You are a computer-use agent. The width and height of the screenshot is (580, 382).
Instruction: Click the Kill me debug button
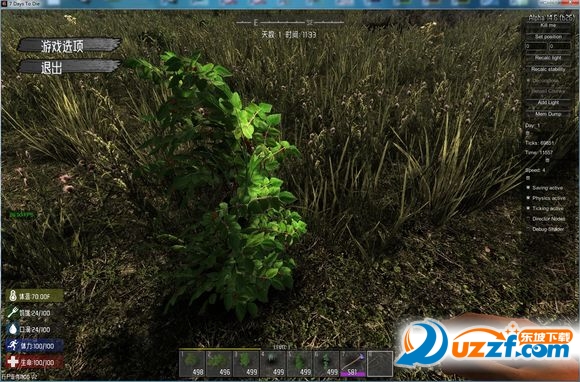[548, 26]
